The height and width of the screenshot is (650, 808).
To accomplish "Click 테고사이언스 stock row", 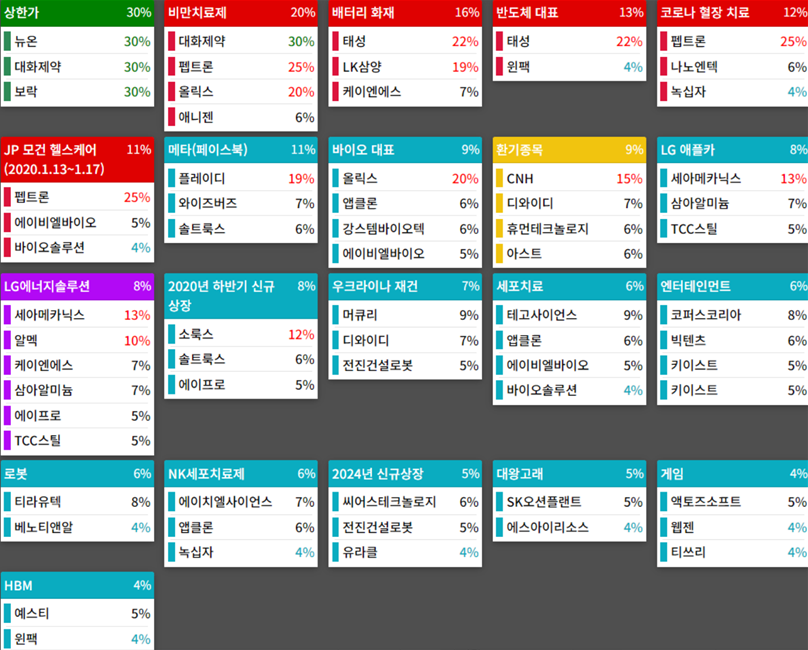I will pos(569,315).
